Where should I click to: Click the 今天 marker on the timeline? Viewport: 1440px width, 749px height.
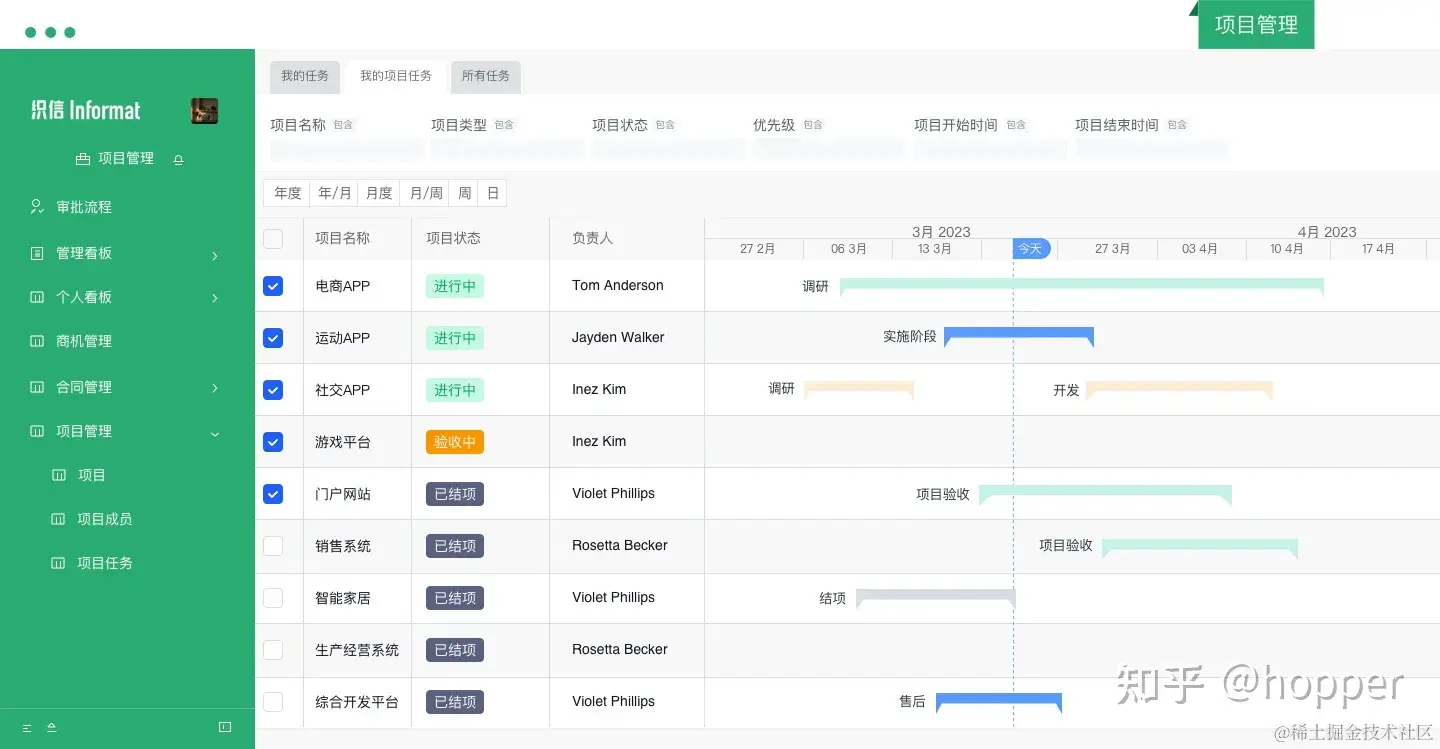[1031, 248]
